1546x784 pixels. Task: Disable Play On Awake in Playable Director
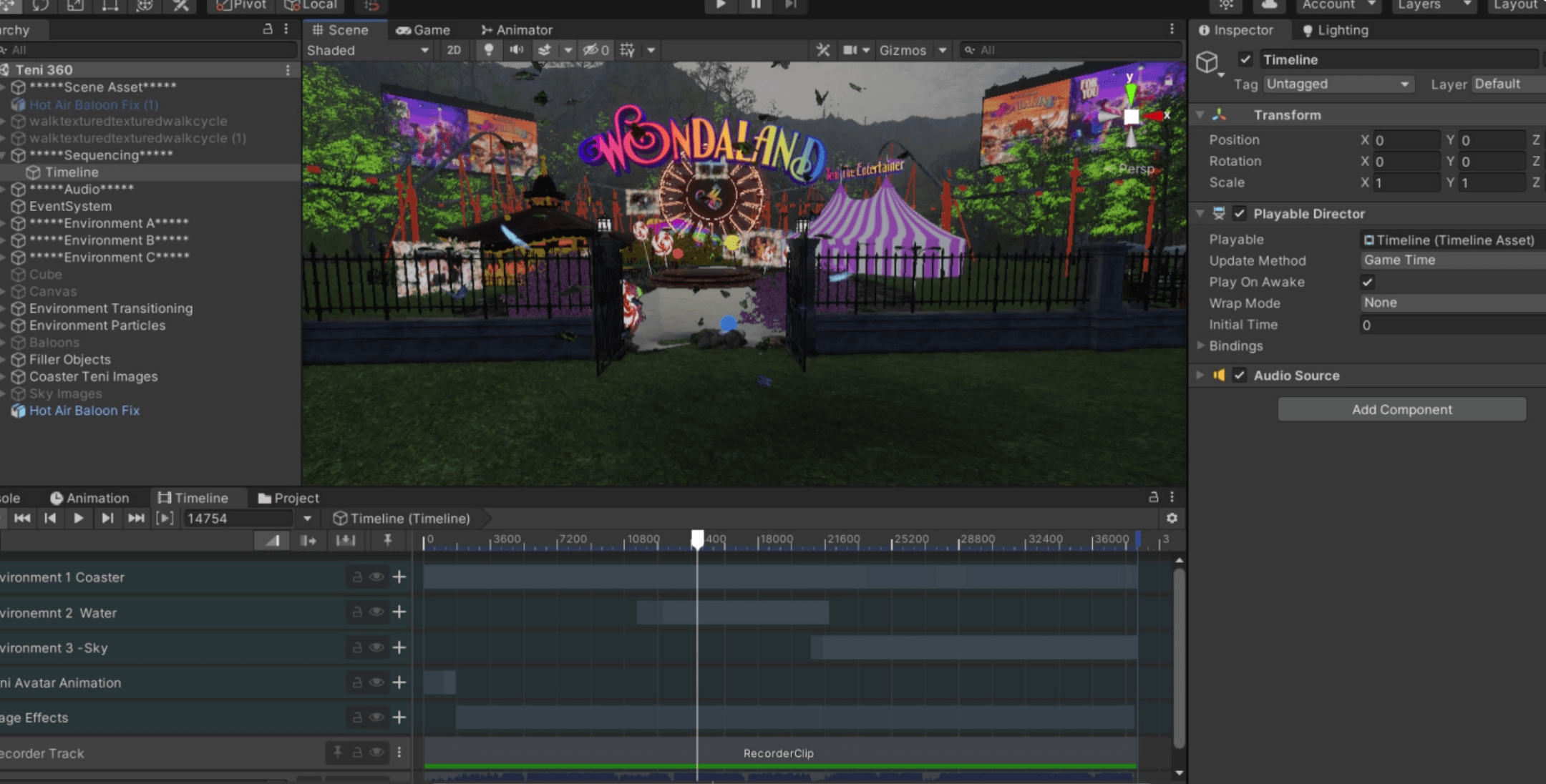click(x=1368, y=282)
